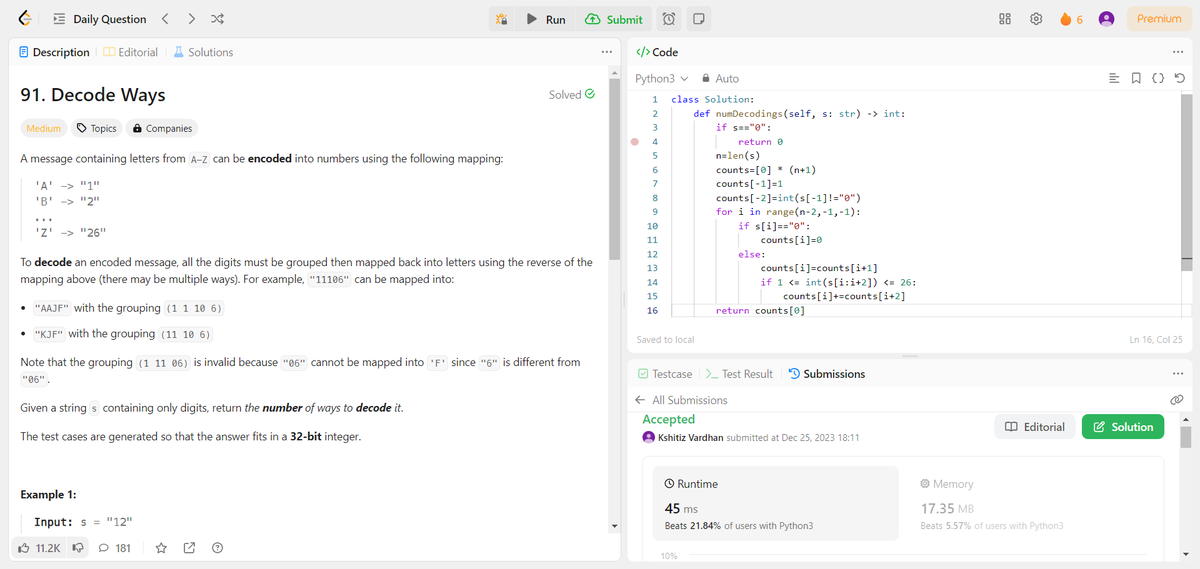Click the debugger icon beside Run
The image size is (1200, 569).
click(504, 19)
